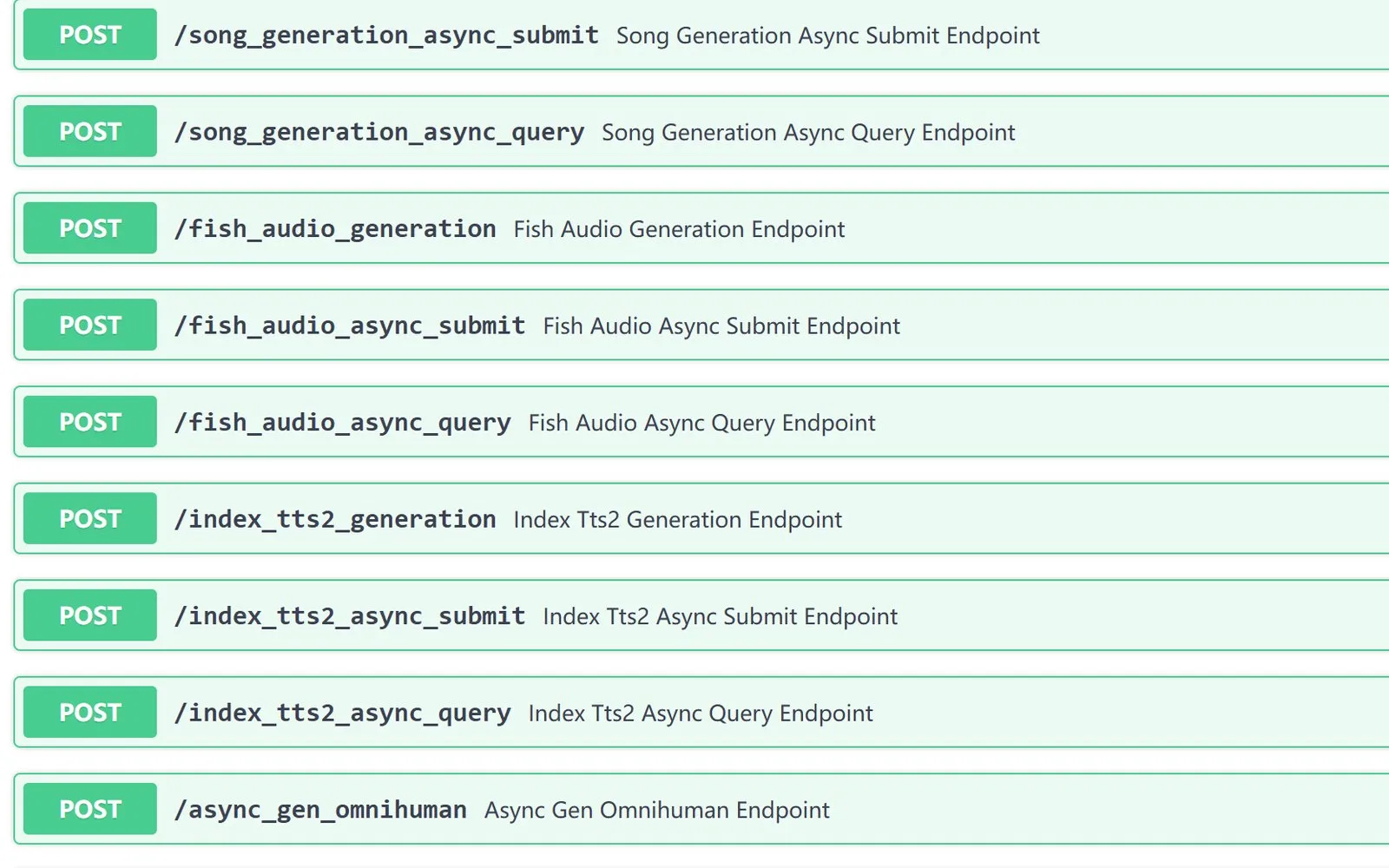This screenshot has width=1389, height=868.
Task: Expand Fish Audio Async Submit Endpoint description
Action: tap(721, 325)
